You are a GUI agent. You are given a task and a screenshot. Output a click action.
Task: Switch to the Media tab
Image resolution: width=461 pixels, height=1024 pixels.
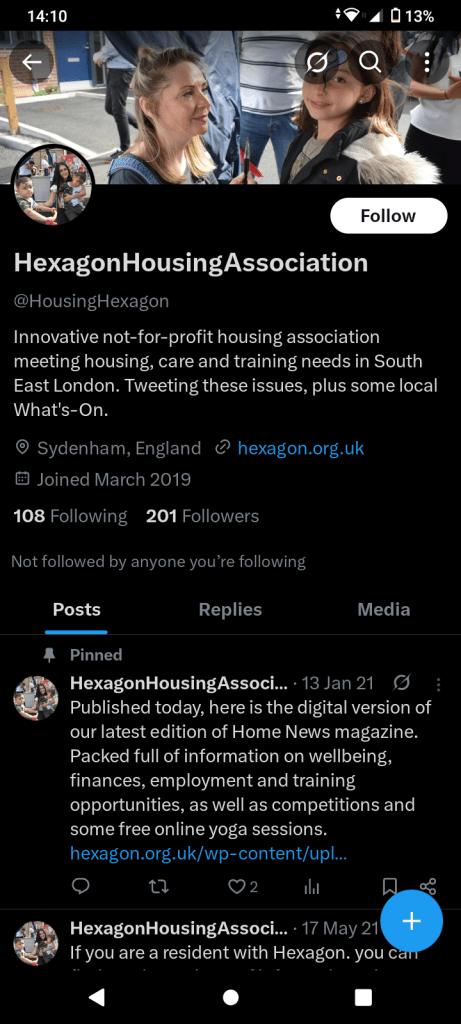coord(384,609)
